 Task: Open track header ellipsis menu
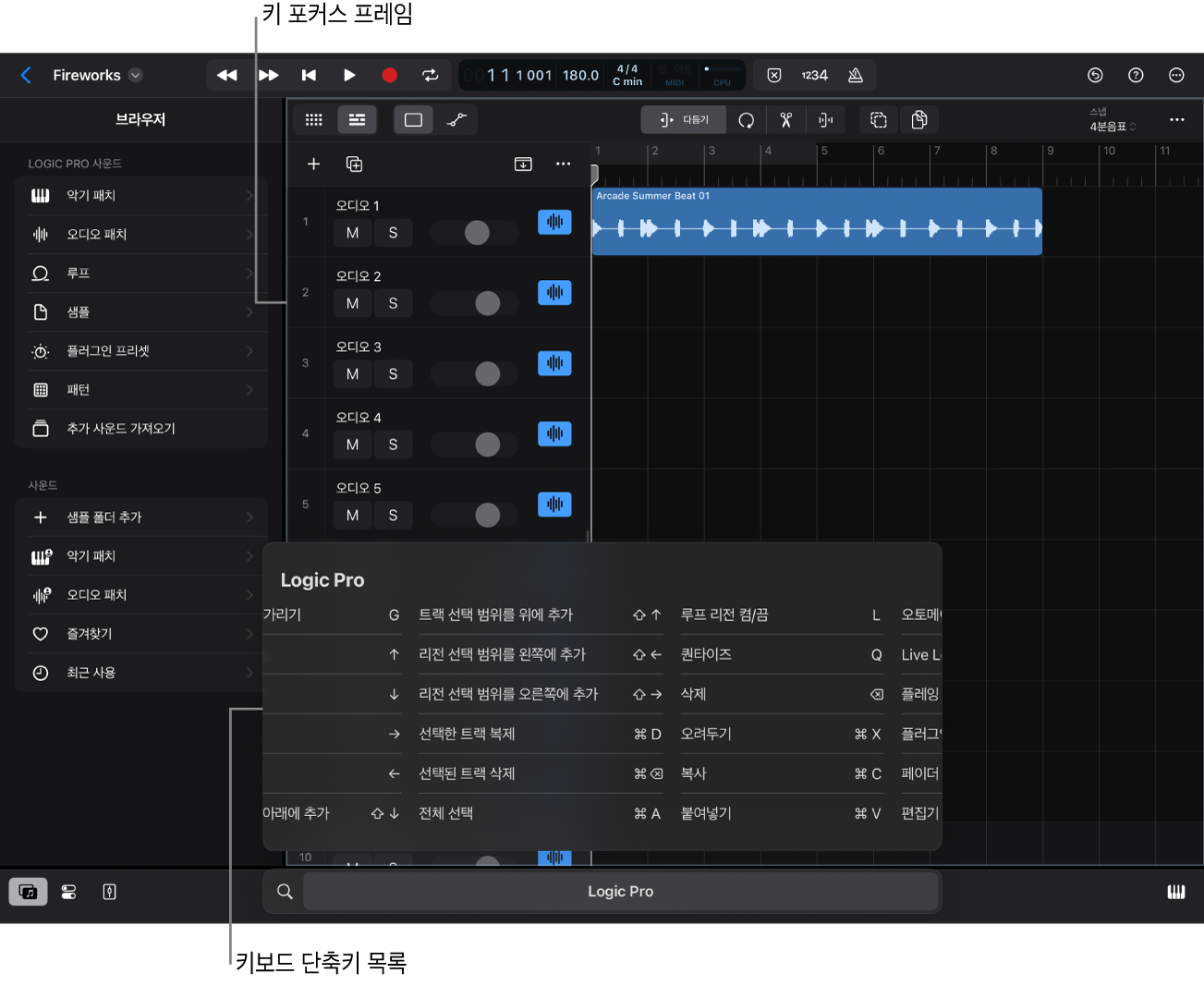(x=563, y=164)
